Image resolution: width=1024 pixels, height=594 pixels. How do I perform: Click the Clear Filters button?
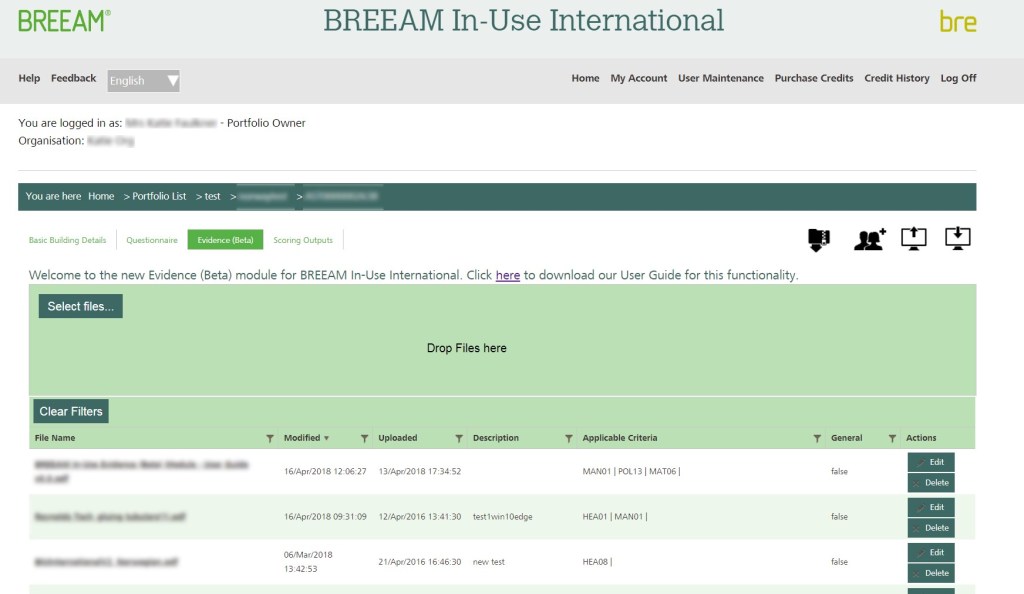pyautogui.click(x=71, y=411)
